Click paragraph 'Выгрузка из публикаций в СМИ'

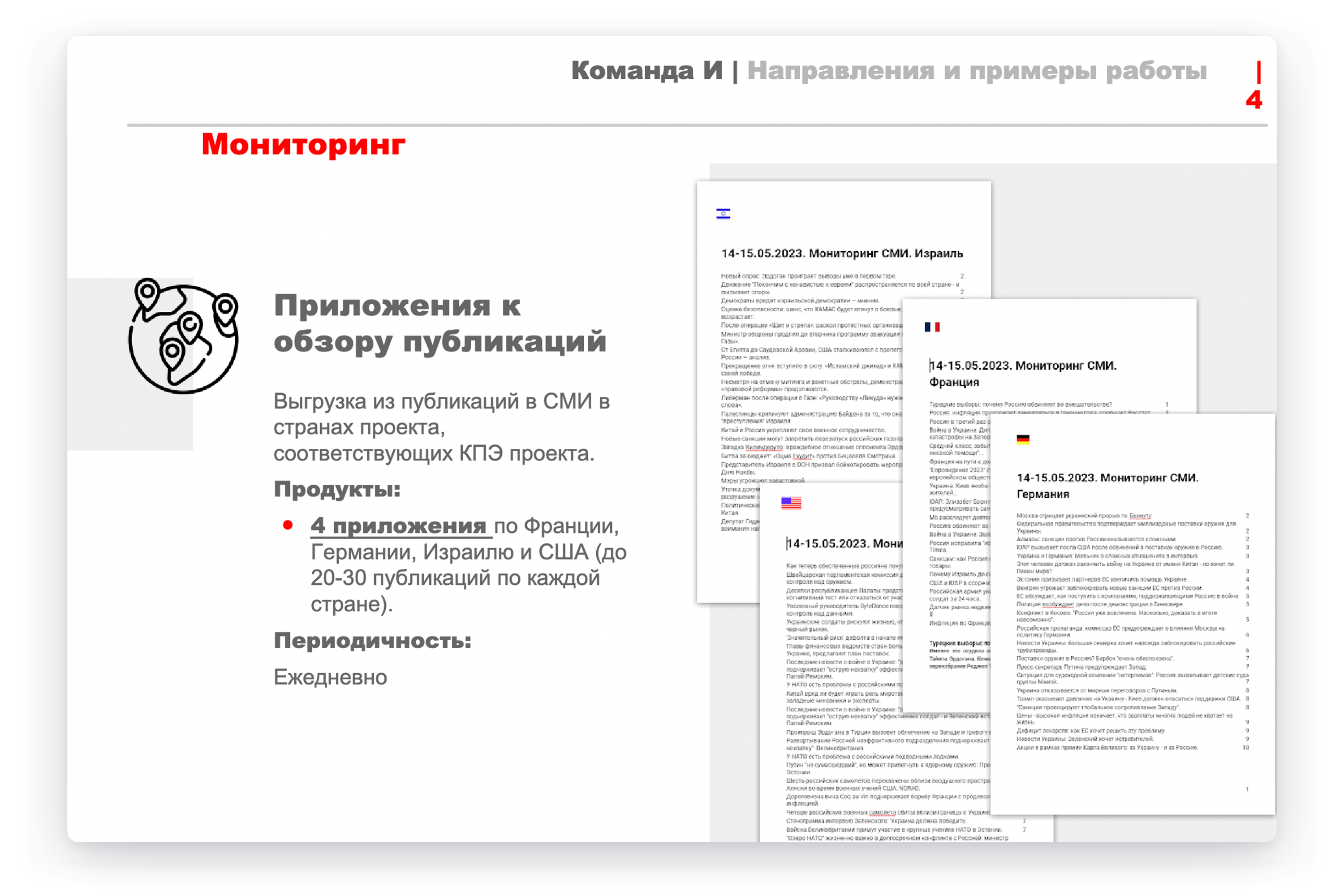442,427
